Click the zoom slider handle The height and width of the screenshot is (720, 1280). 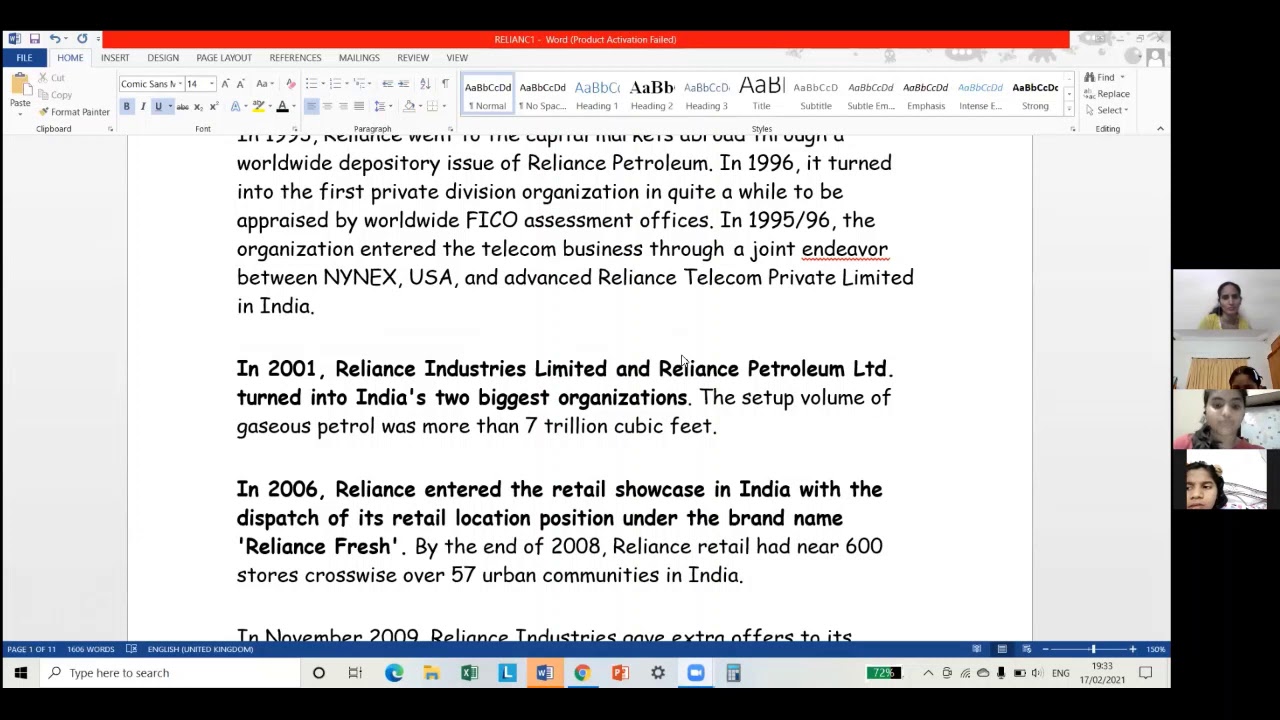pos(1092,649)
